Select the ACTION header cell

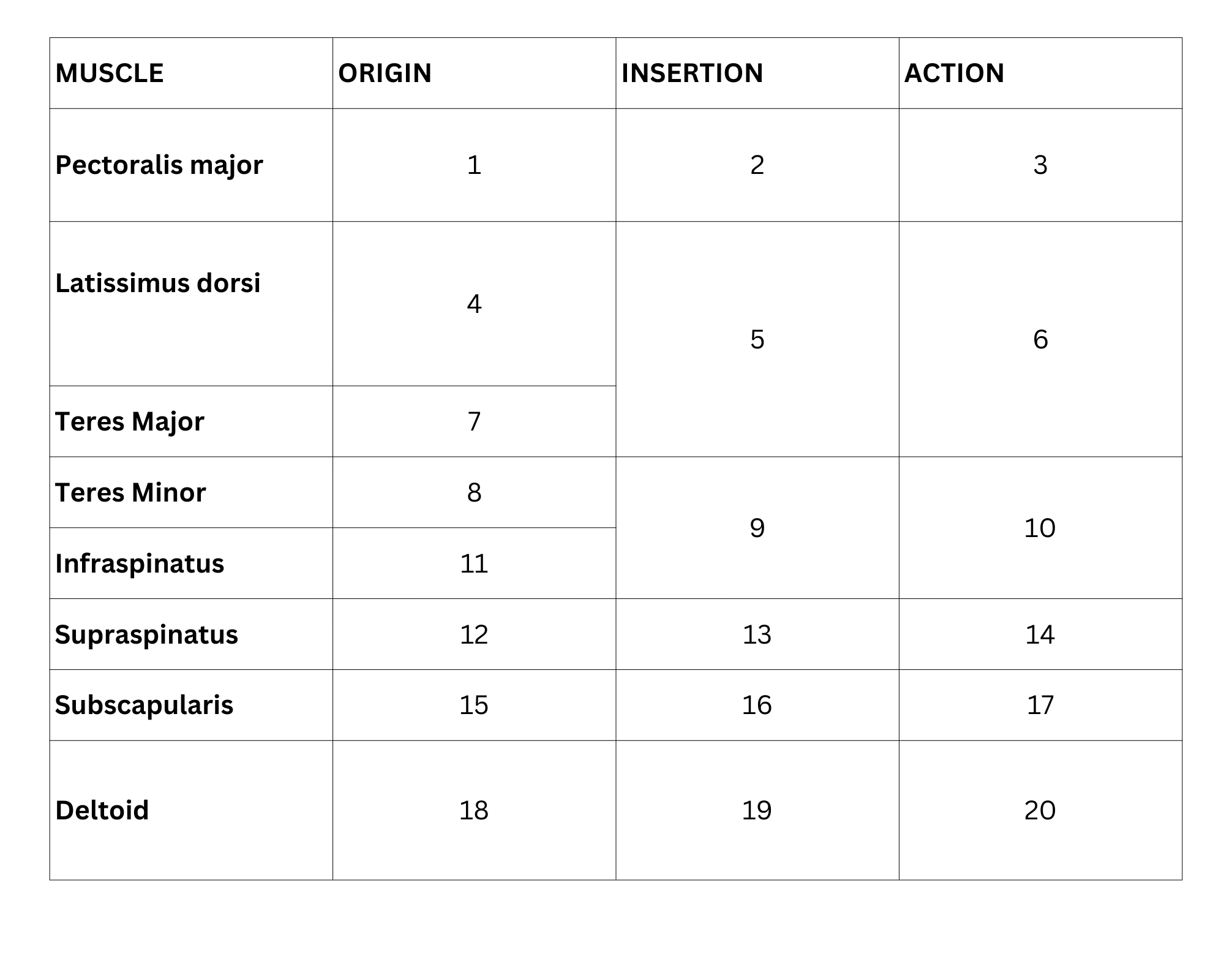coord(954,73)
